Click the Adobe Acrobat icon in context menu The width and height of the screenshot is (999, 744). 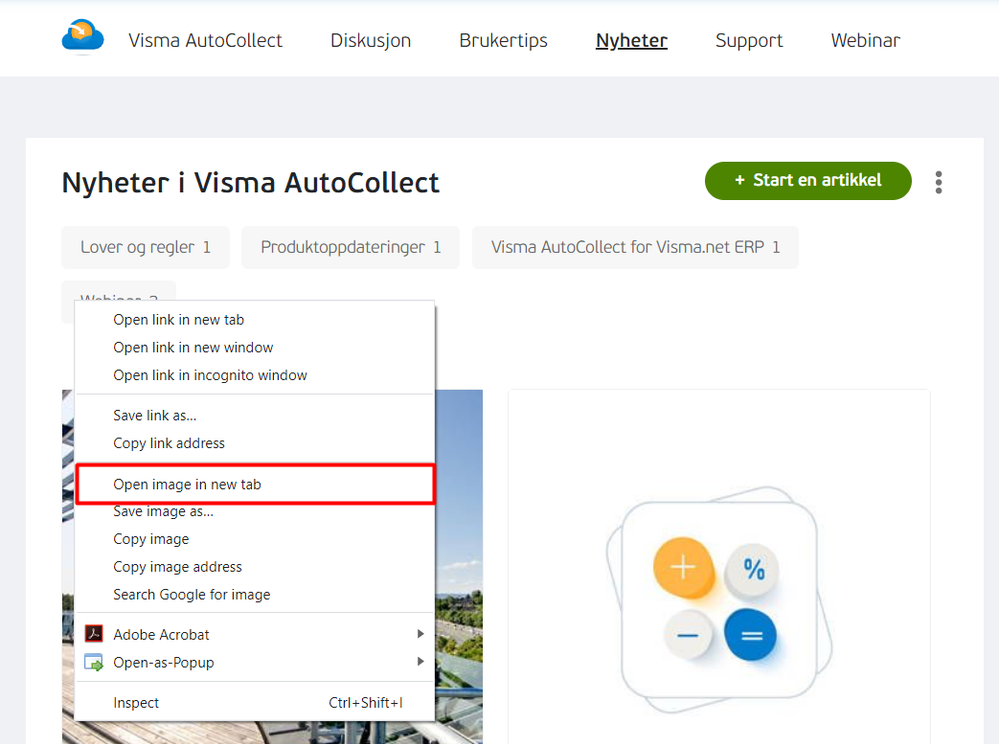tap(94, 634)
